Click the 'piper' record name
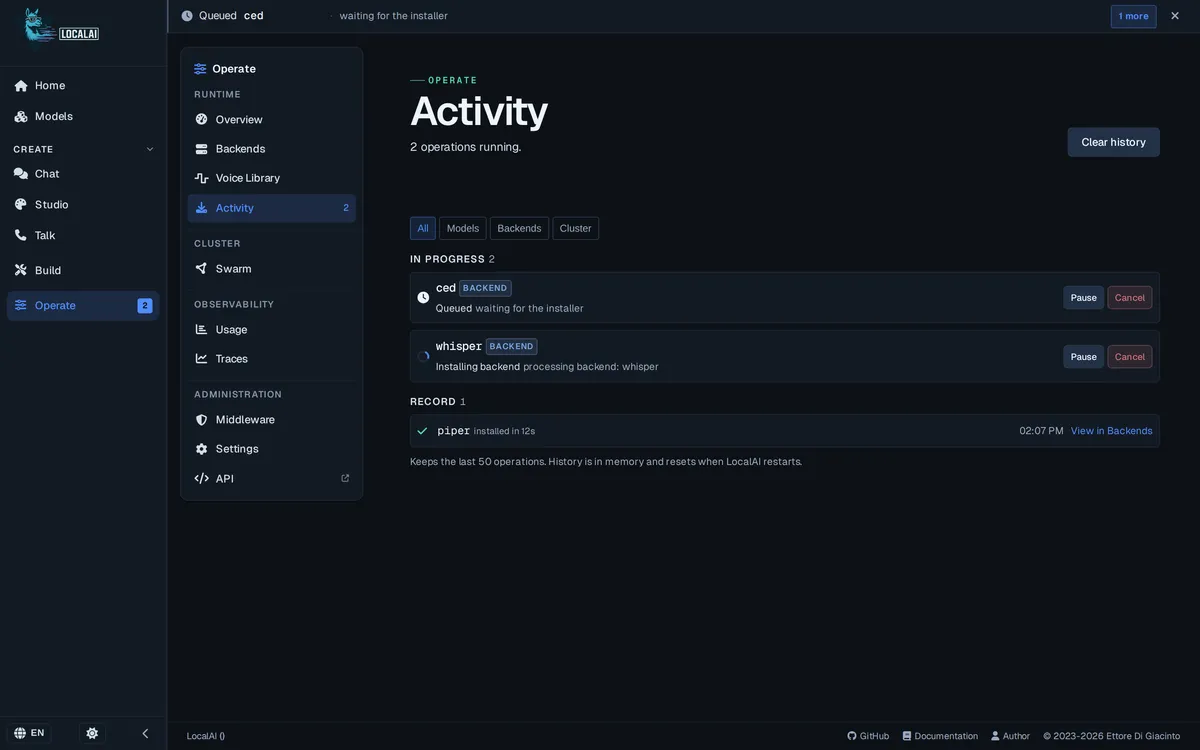The image size is (1200, 750). (x=453, y=431)
